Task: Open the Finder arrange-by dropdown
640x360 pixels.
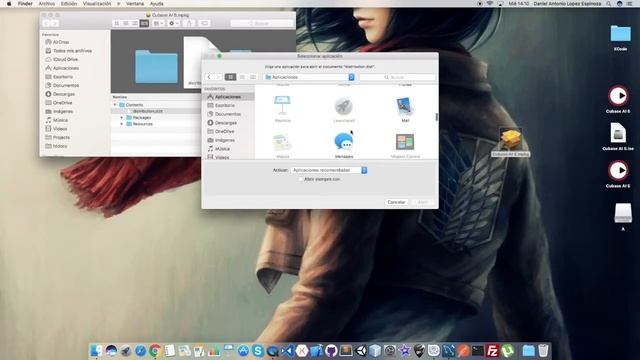Action: (158, 23)
